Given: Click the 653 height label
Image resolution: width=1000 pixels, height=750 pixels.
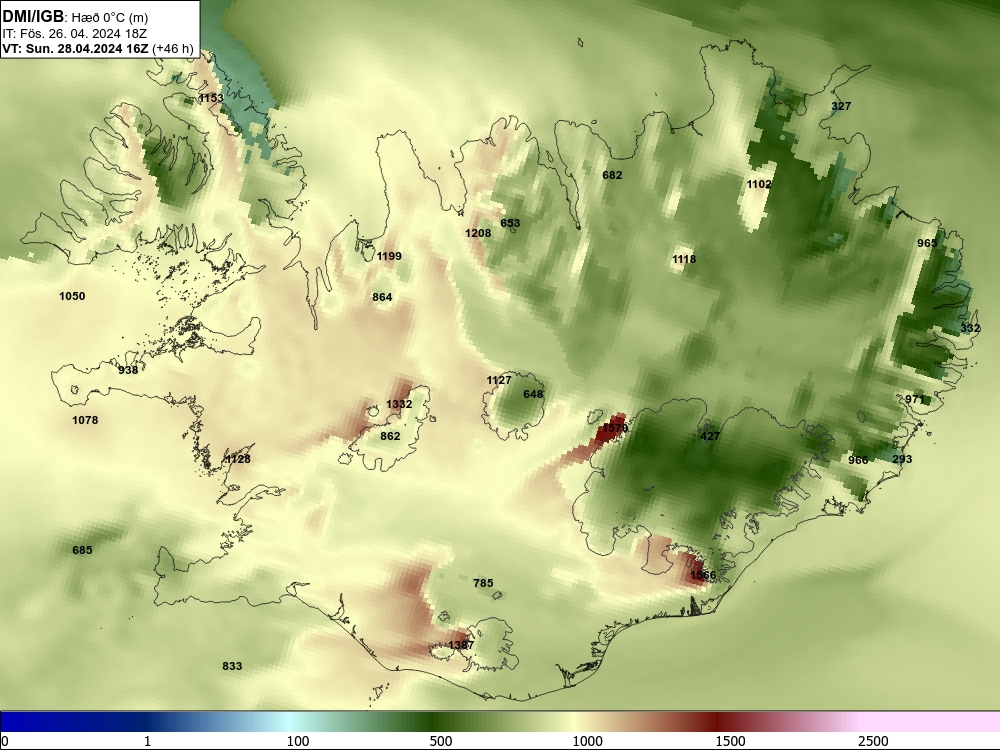Looking at the screenshot, I should (x=510, y=223).
